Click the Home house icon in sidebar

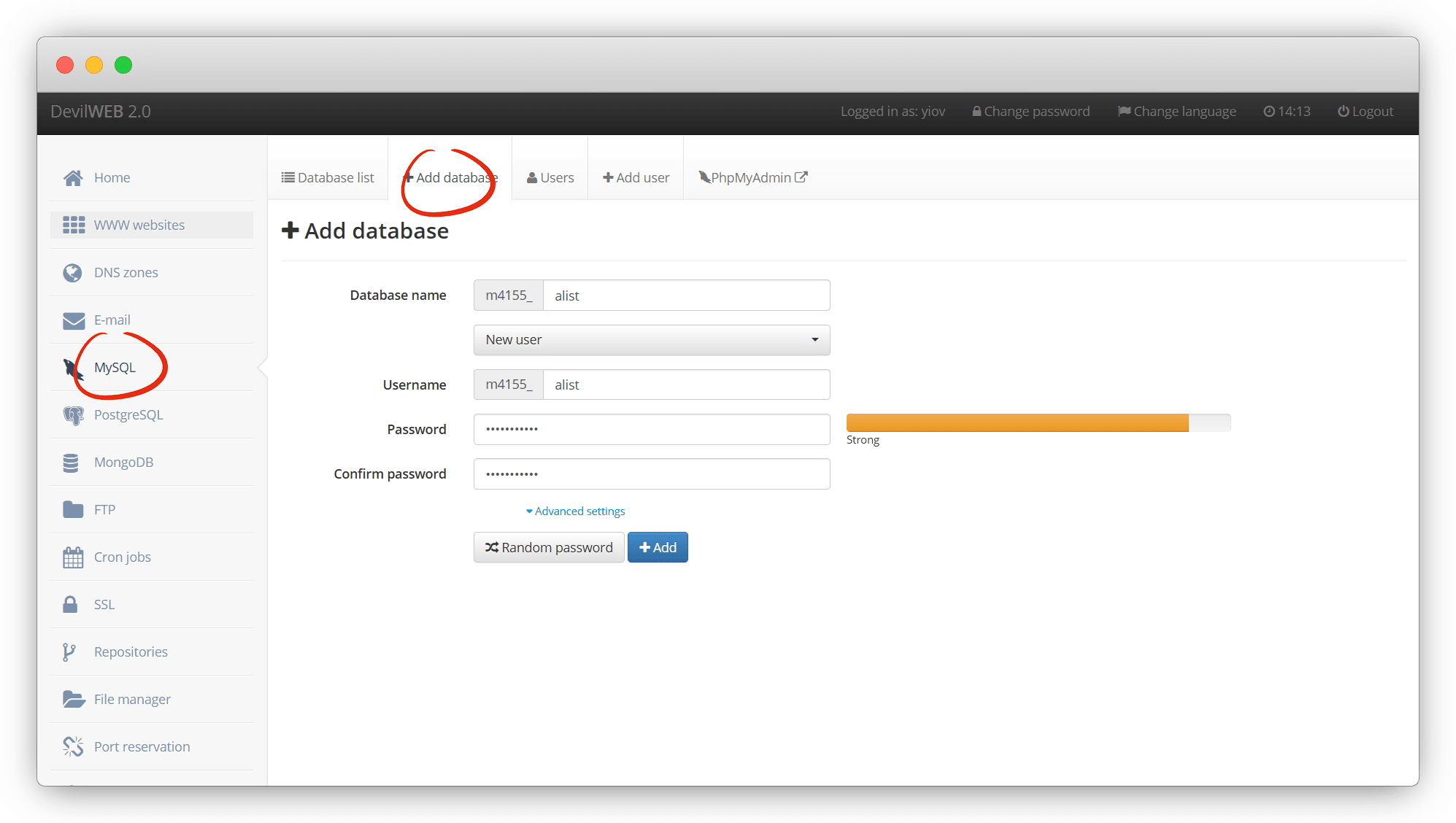pyautogui.click(x=73, y=178)
